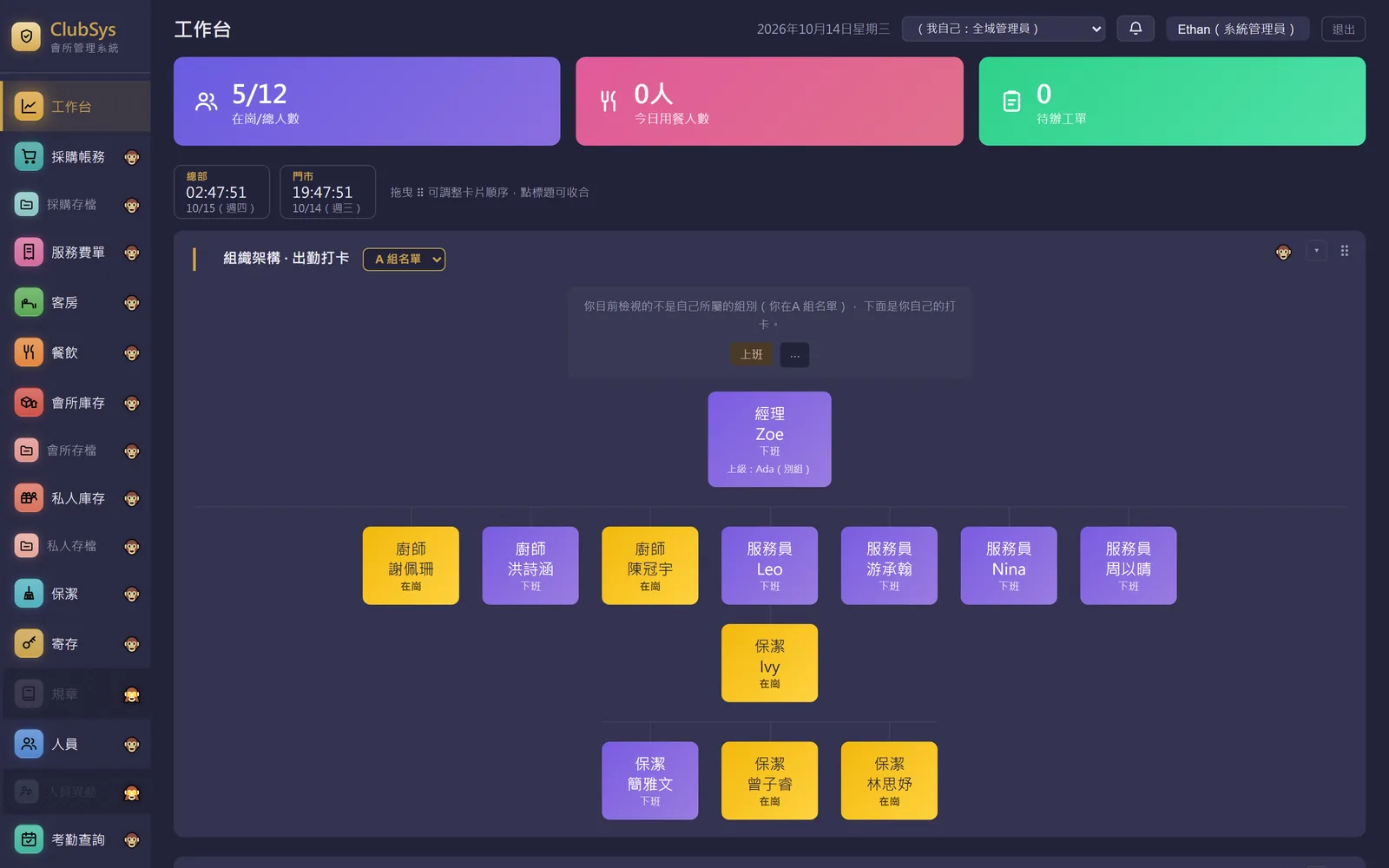Click the 5/12 在崗/總人數 stat card
This screenshot has height=868, width=1389.
click(x=366, y=102)
